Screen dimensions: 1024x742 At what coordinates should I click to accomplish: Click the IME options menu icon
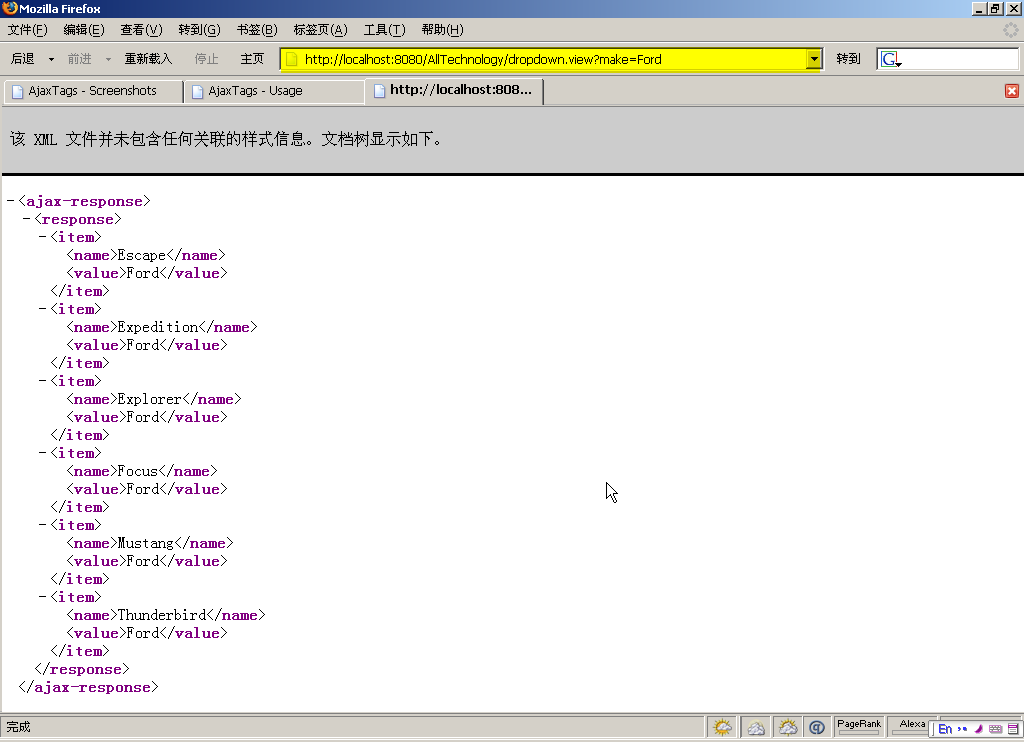click(1013, 729)
